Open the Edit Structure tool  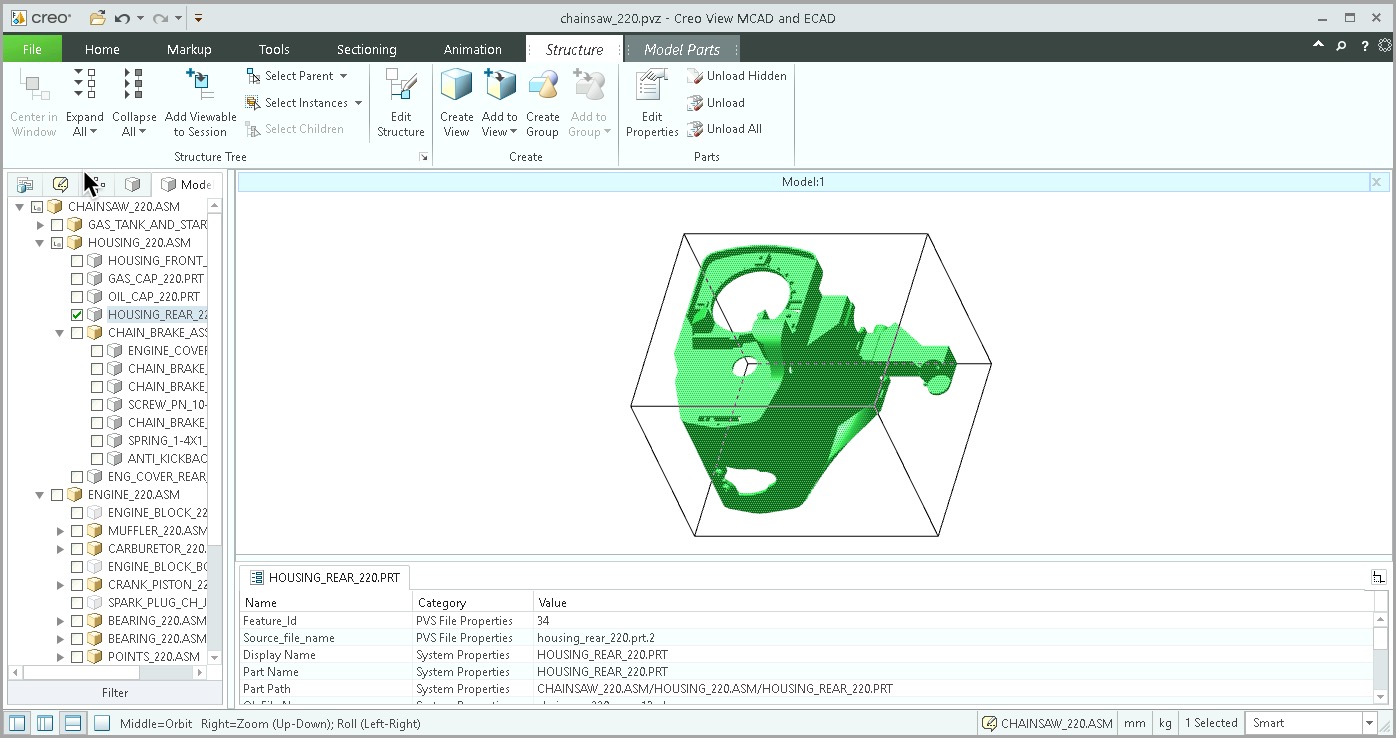[400, 100]
